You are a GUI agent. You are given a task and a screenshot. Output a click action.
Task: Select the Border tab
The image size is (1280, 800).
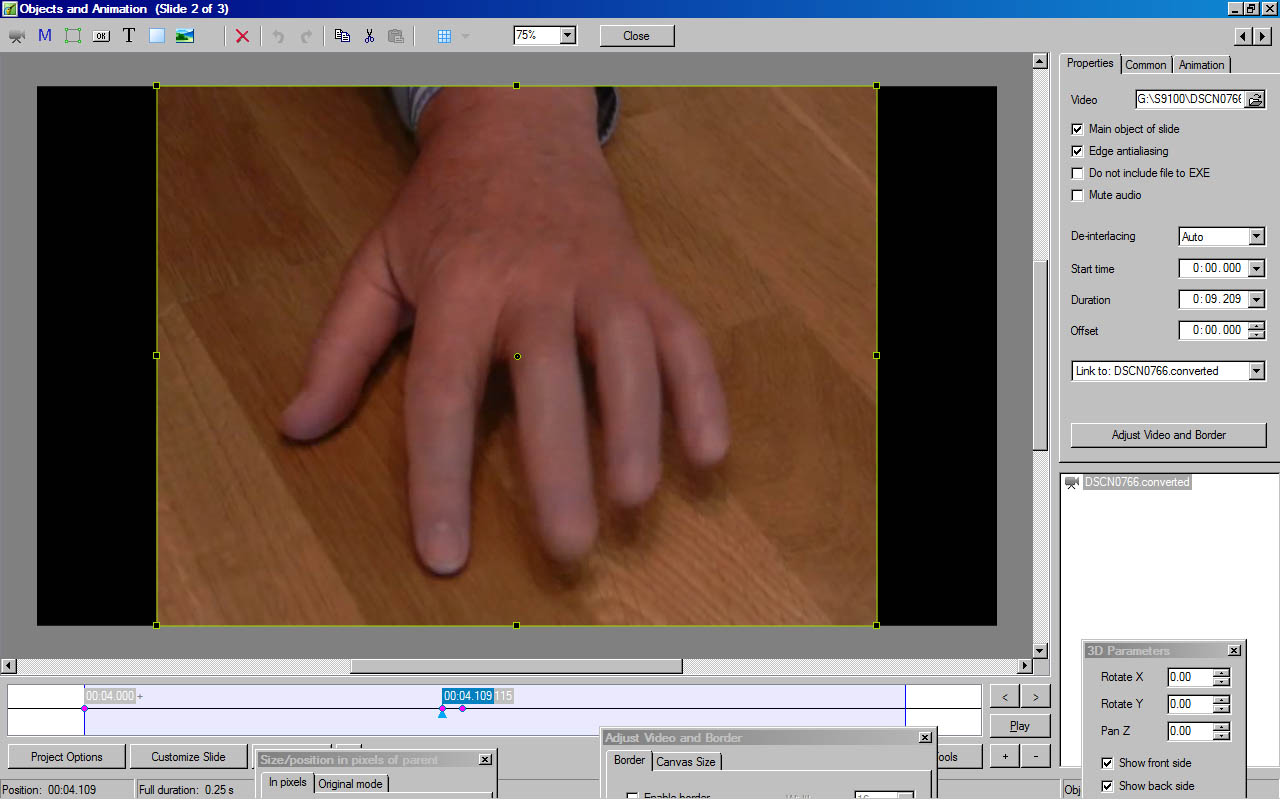pos(629,760)
